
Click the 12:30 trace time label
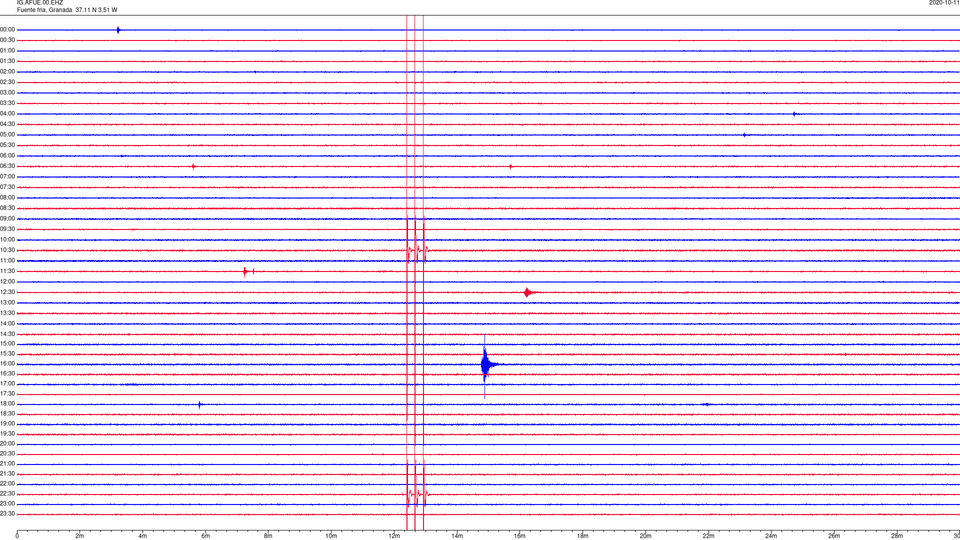8,293
